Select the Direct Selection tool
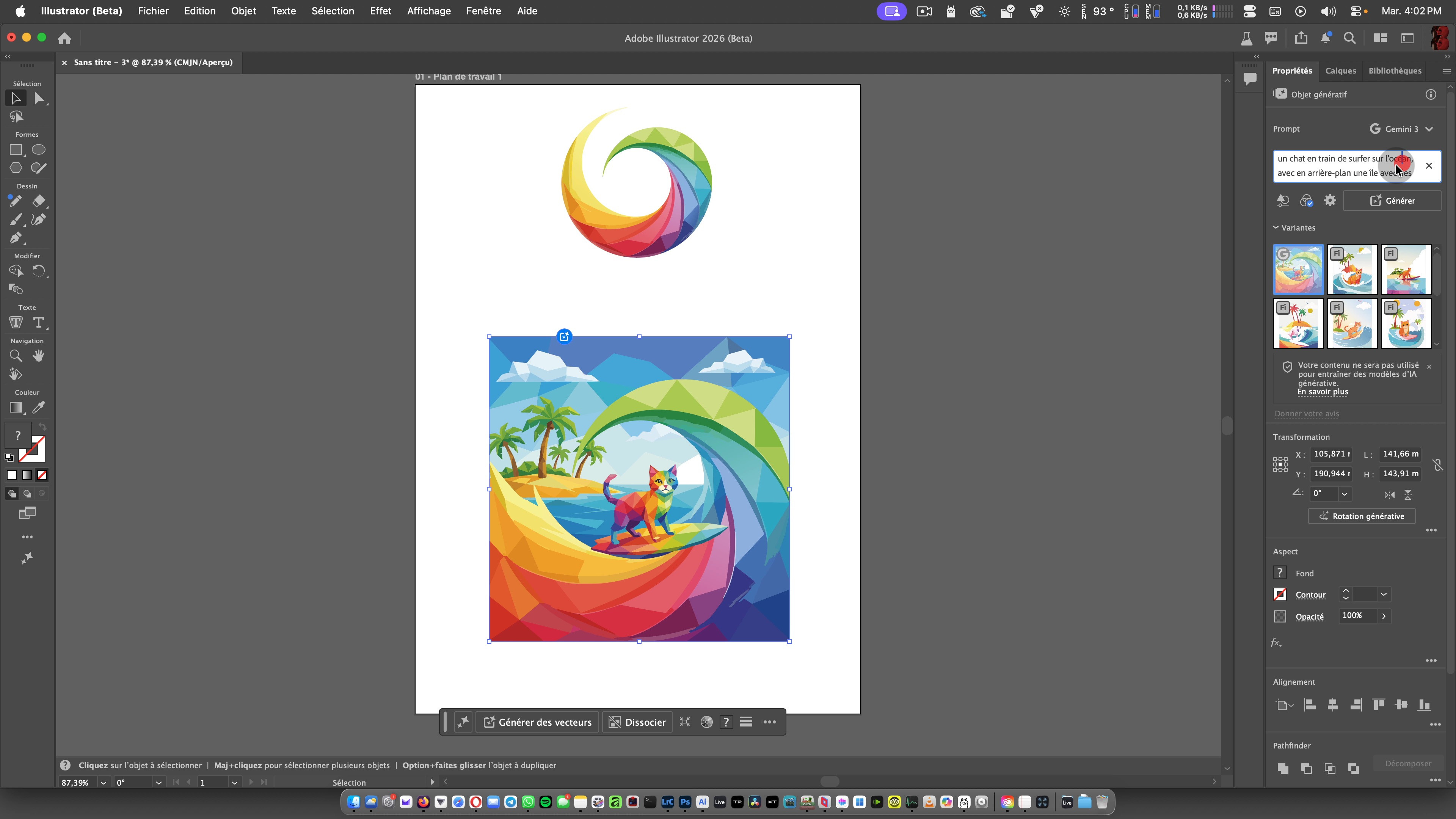Image resolution: width=1456 pixels, height=819 pixels. [38, 98]
